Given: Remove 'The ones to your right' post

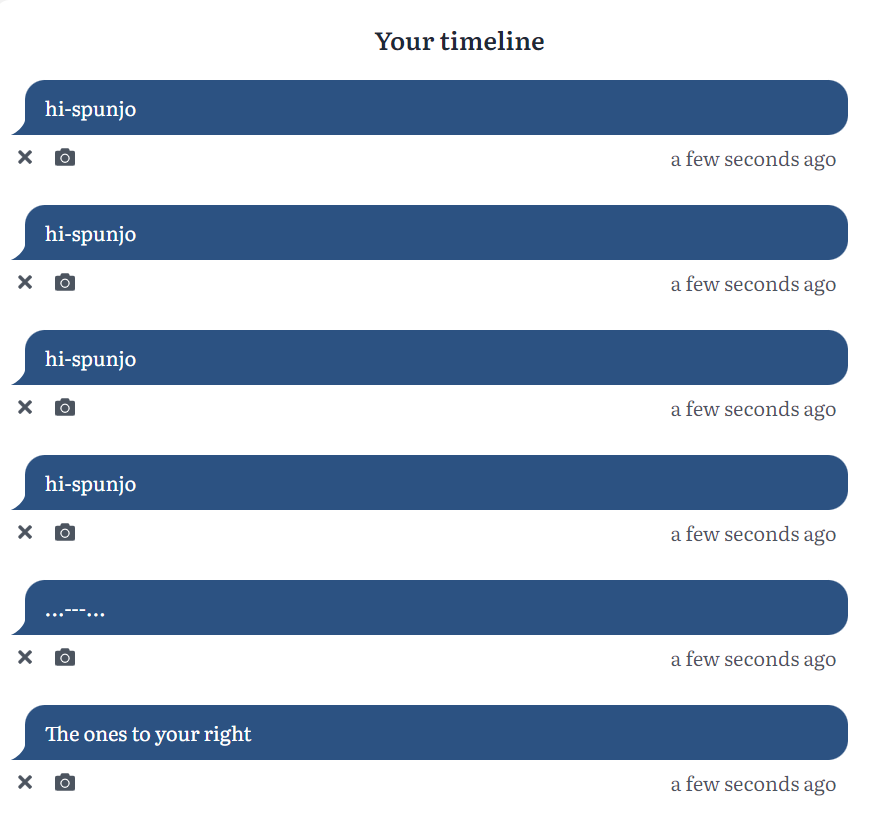Looking at the screenshot, I should [x=25, y=782].
